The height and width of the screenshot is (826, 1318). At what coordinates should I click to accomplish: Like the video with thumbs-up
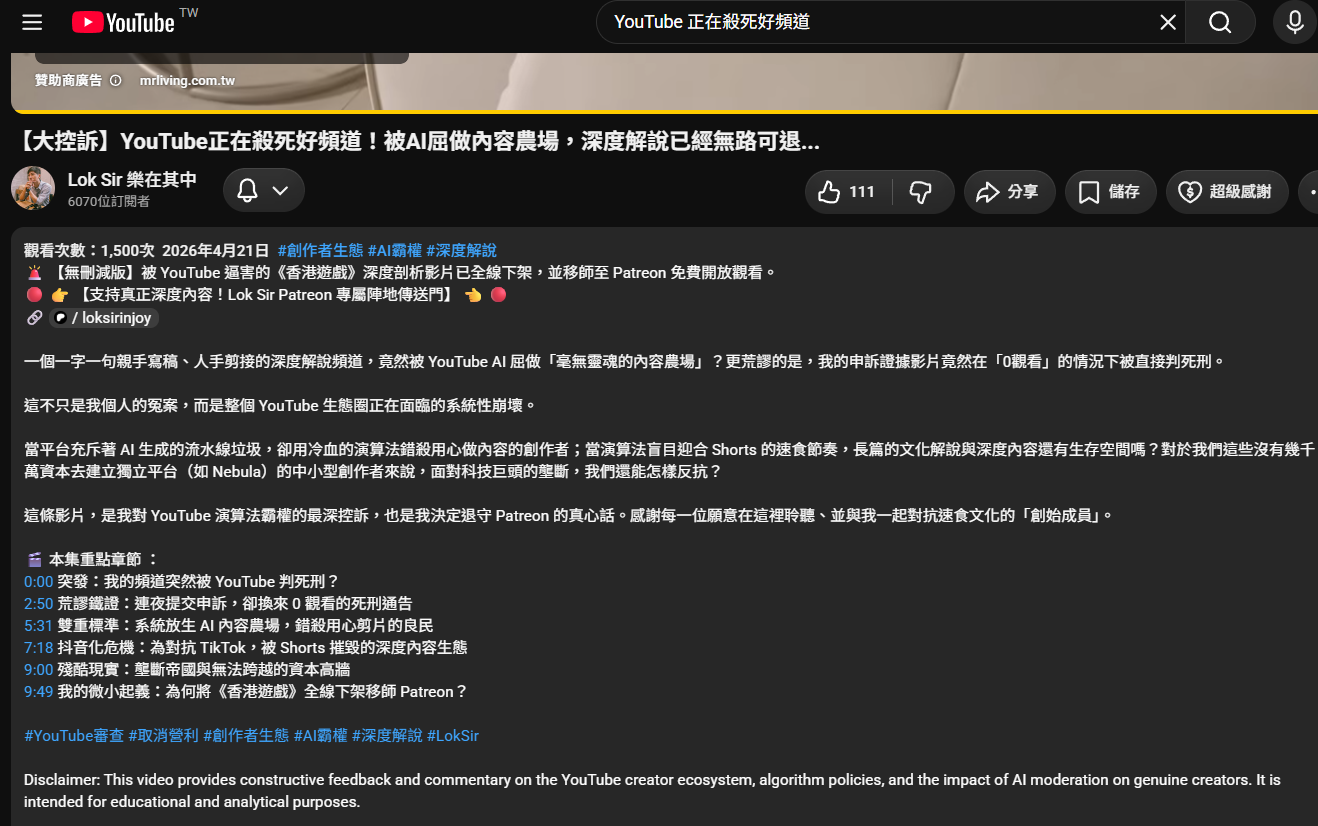click(846, 192)
